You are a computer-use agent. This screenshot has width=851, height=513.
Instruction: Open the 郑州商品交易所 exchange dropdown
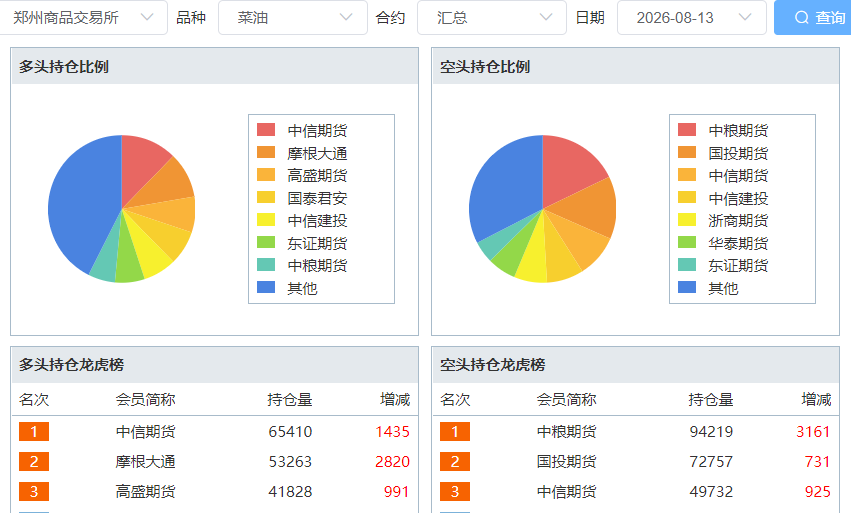point(82,18)
